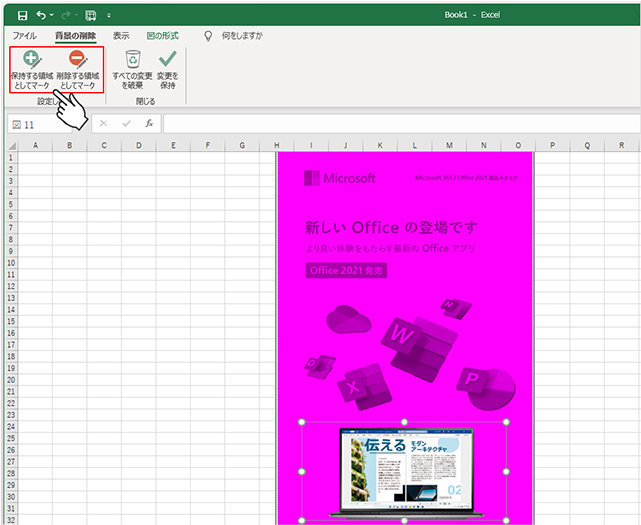The height and width of the screenshot is (525, 641).
Task: Click the right-middle handle of selection box
Action: pyautogui.click(x=507, y=471)
